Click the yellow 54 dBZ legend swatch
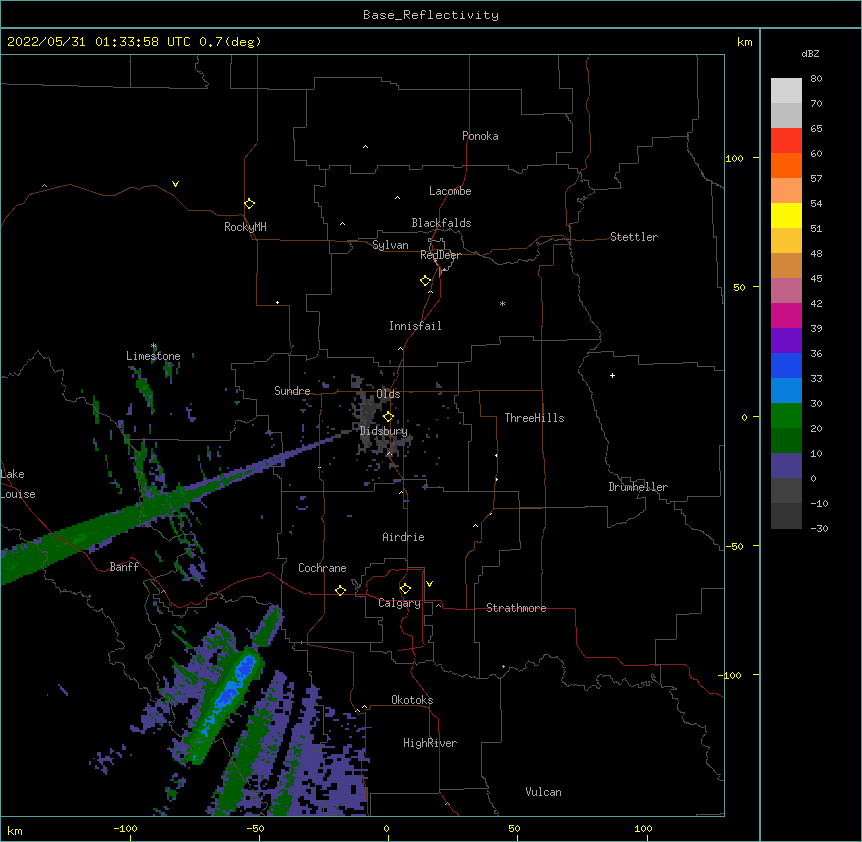Viewport: 862px width, 842px height. tap(786, 215)
